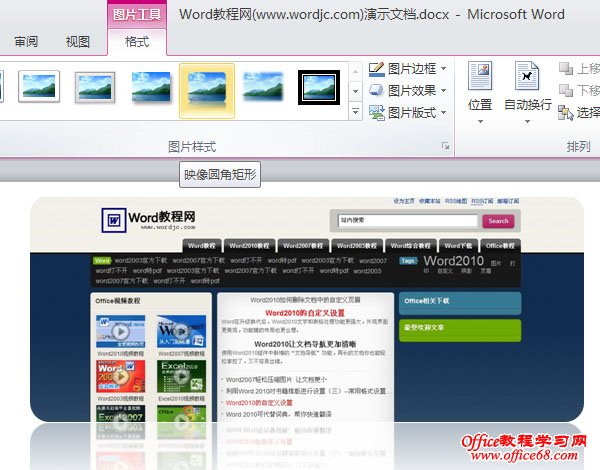The height and width of the screenshot is (470, 600).
Task: Click the red Word2003视频教程 video thumbnail
Action: point(121,376)
